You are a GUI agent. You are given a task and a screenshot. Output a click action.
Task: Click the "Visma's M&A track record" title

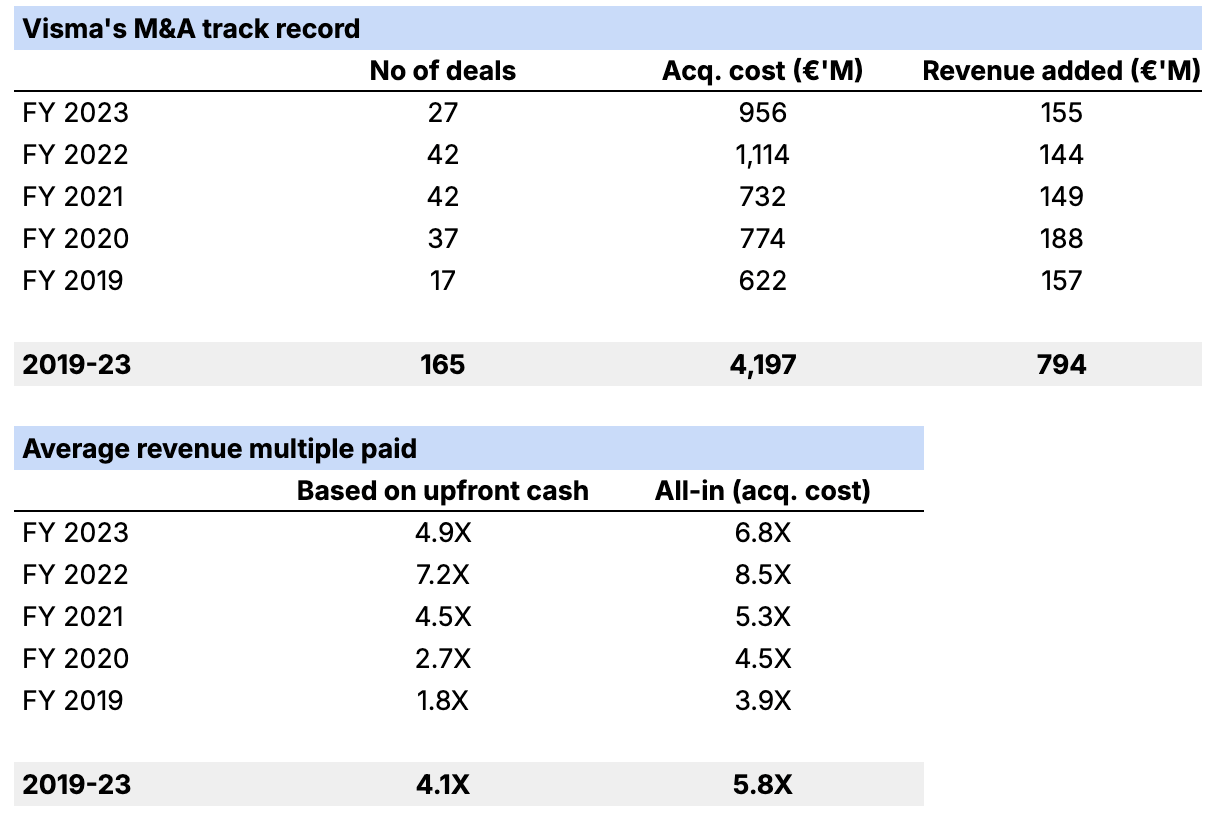tap(191, 28)
